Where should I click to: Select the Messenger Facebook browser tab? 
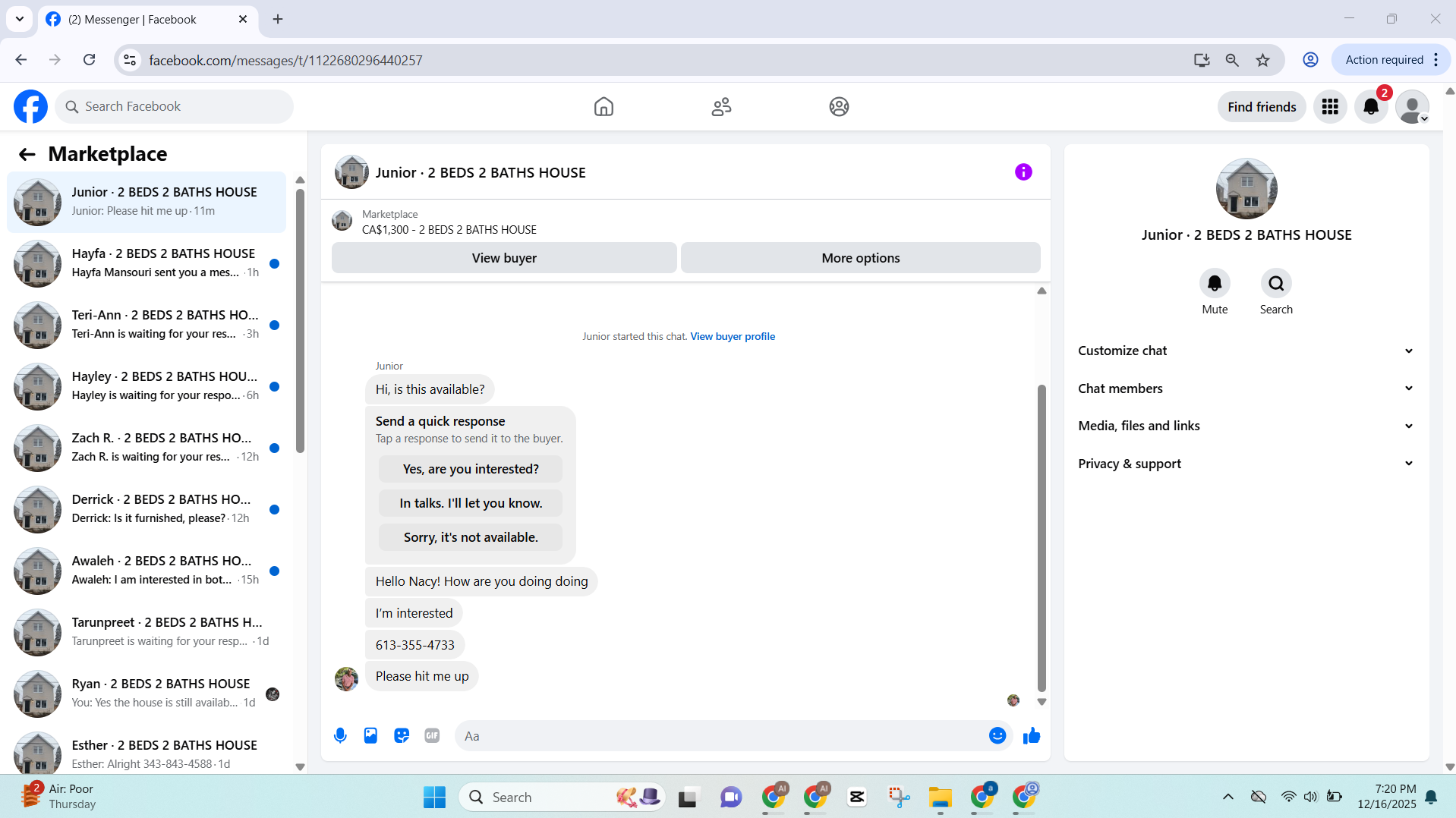pos(147,20)
